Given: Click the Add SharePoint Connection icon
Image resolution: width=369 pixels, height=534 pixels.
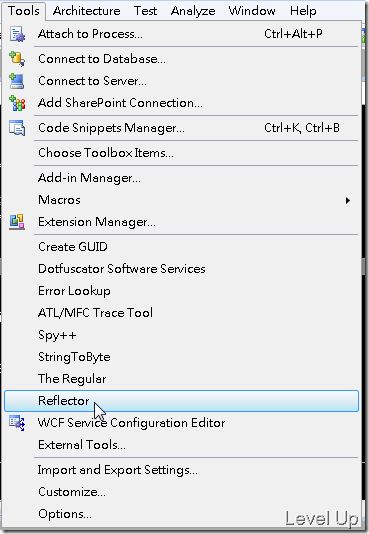Looking at the screenshot, I should pos(17,103).
